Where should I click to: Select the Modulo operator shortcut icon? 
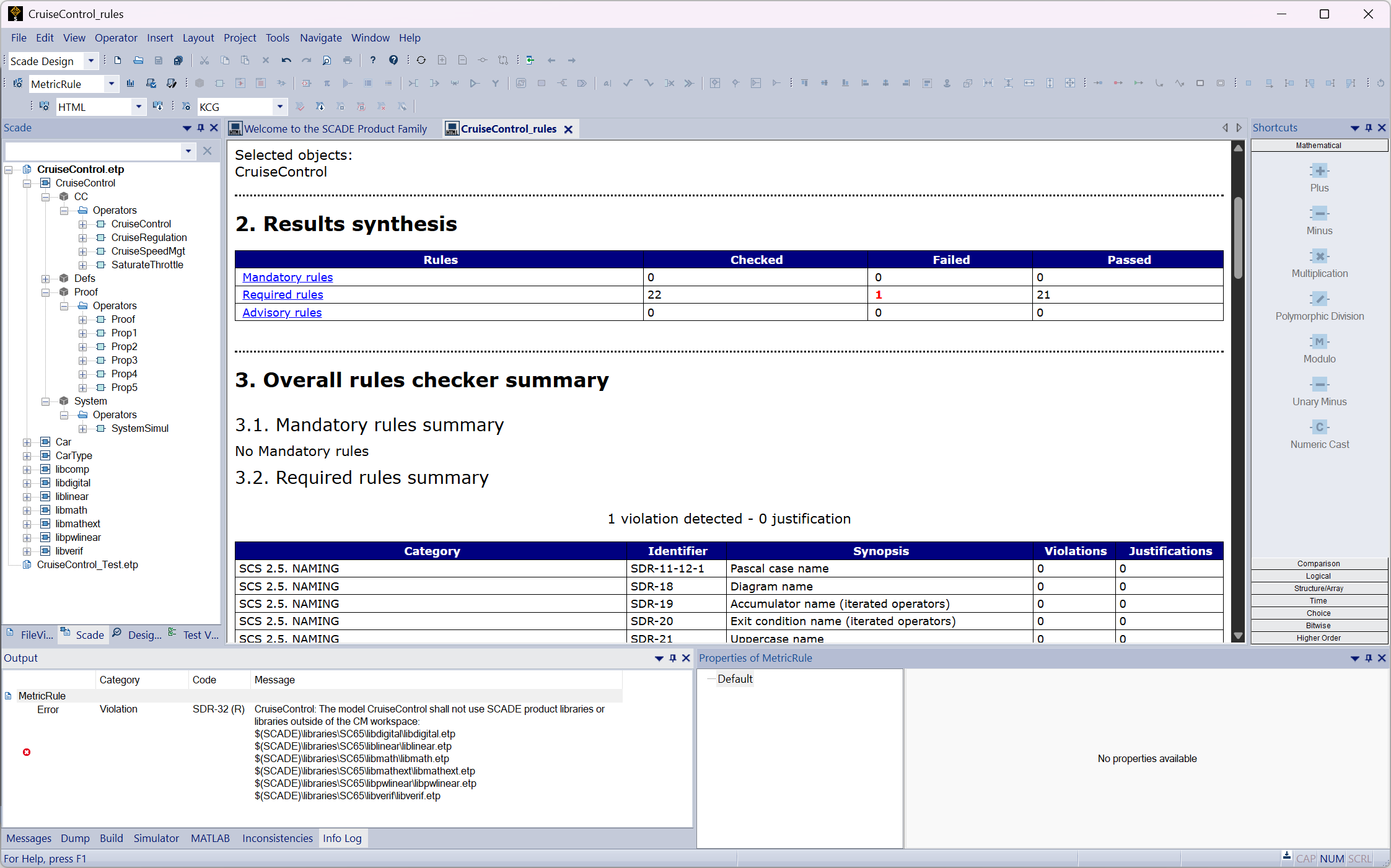tap(1319, 342)
